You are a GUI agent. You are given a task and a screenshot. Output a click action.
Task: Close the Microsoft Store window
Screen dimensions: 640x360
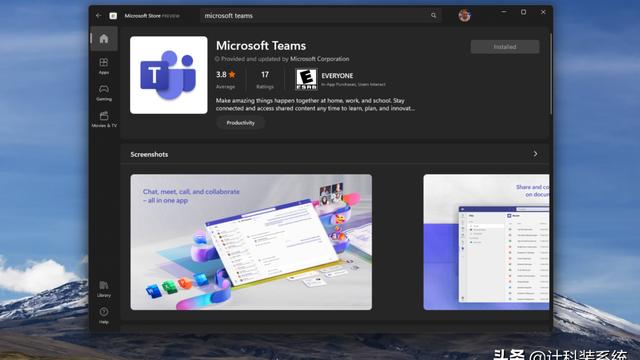tap(543, 12)
